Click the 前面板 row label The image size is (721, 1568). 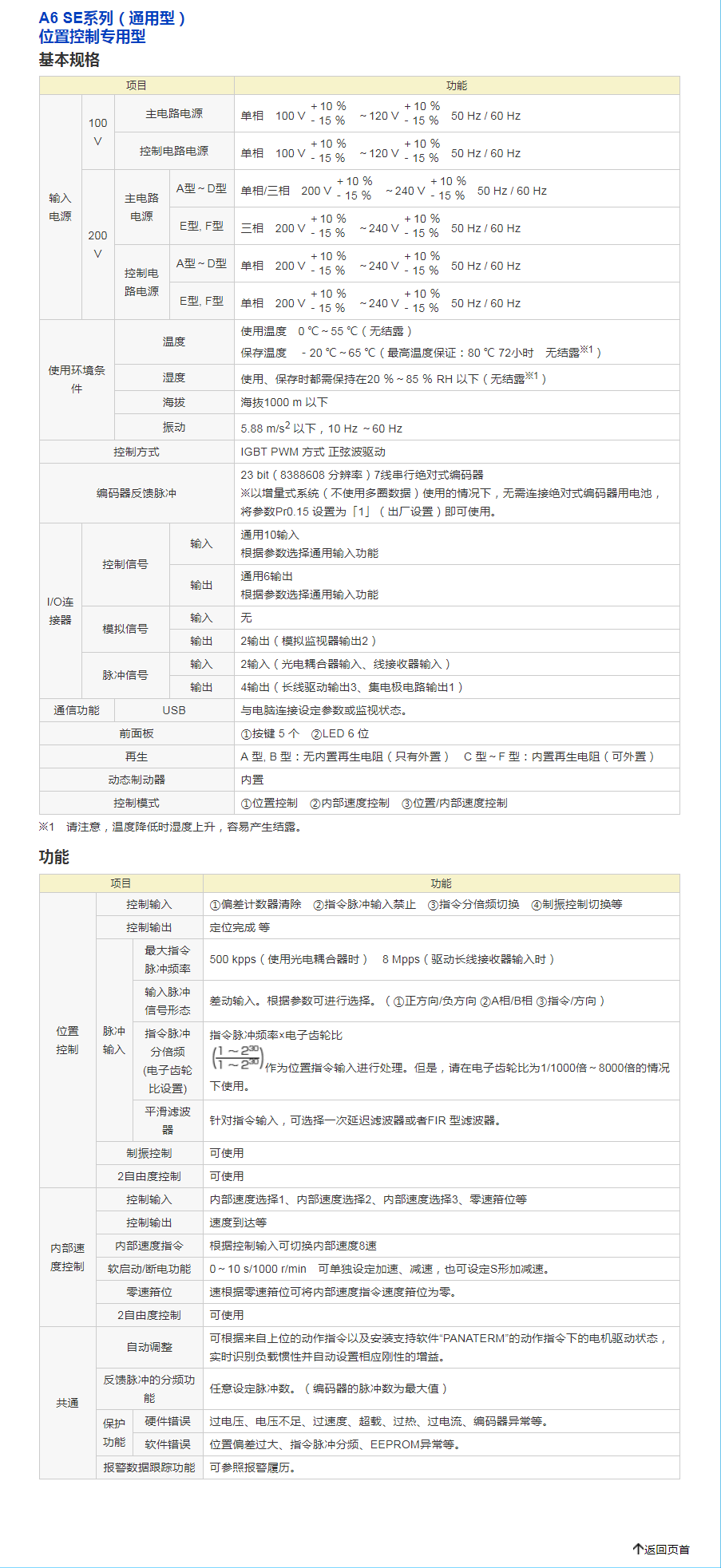[137, 733]
